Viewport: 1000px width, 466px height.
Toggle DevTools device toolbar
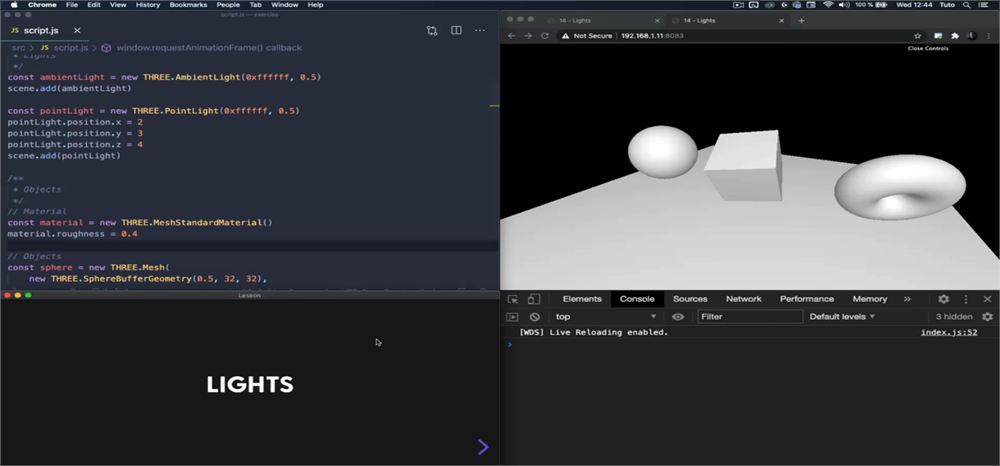(534, 299)
